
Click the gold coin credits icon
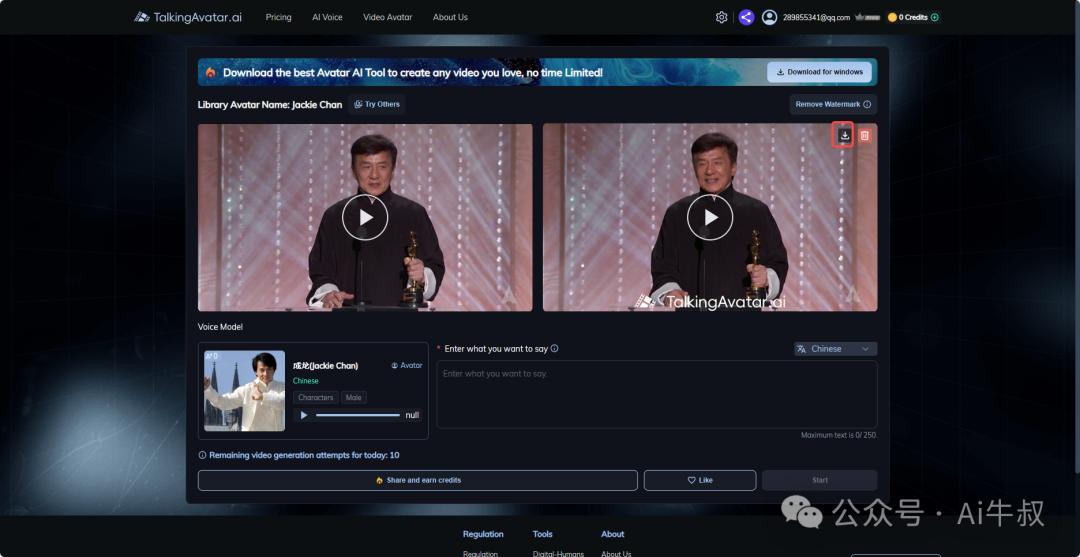click(x=892, y=17)
